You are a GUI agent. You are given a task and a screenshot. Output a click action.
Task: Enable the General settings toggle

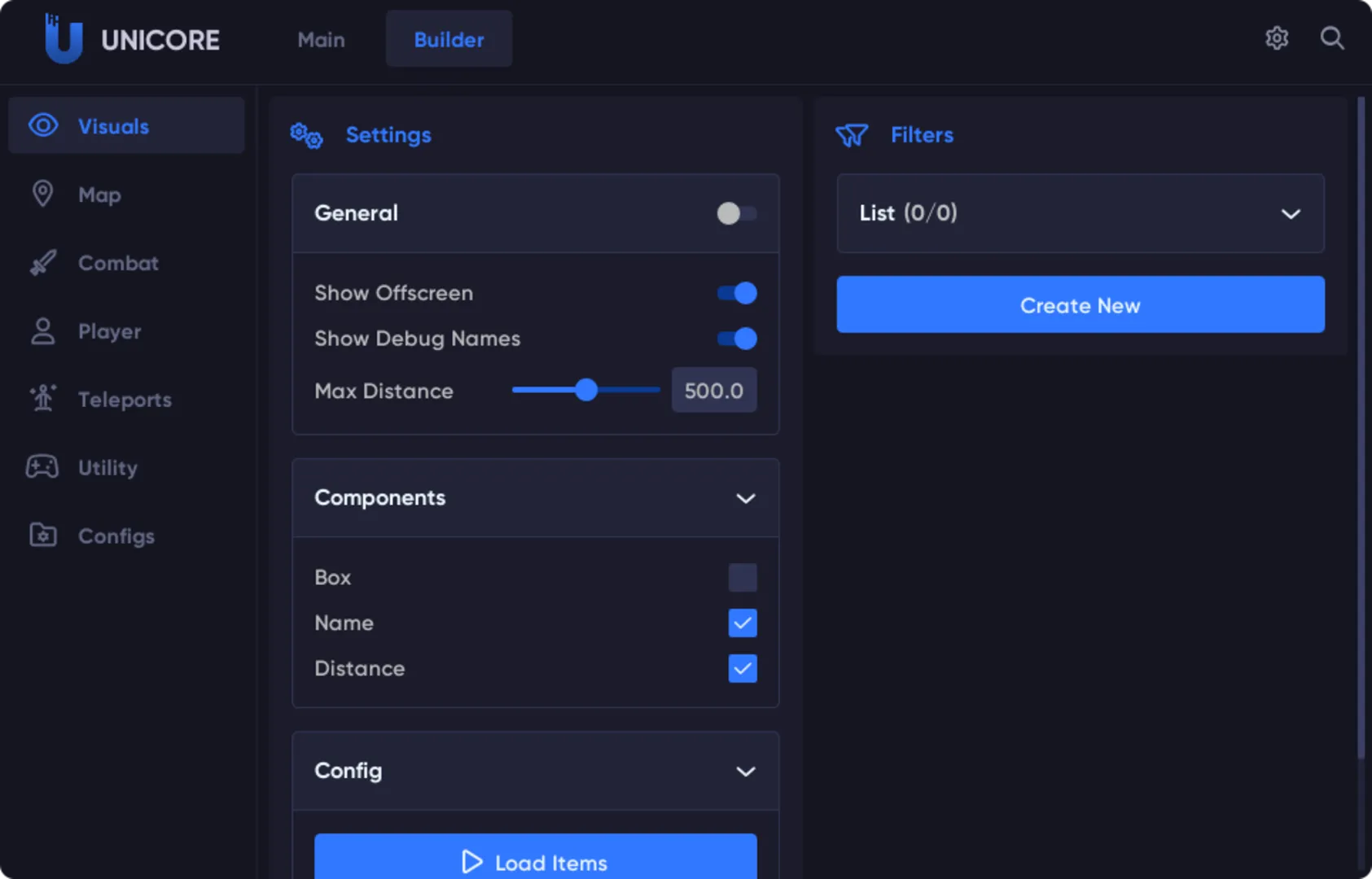(x=735, y=213)
